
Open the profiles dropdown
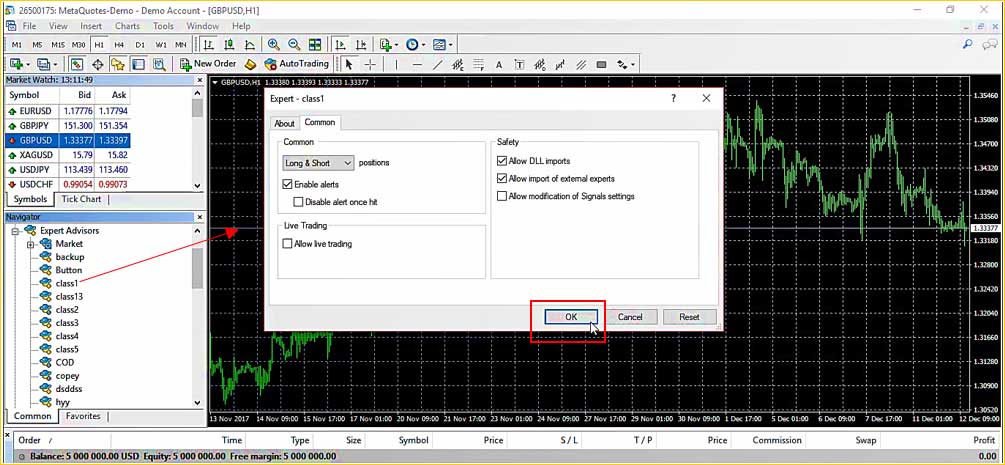[x=47, y=64]
